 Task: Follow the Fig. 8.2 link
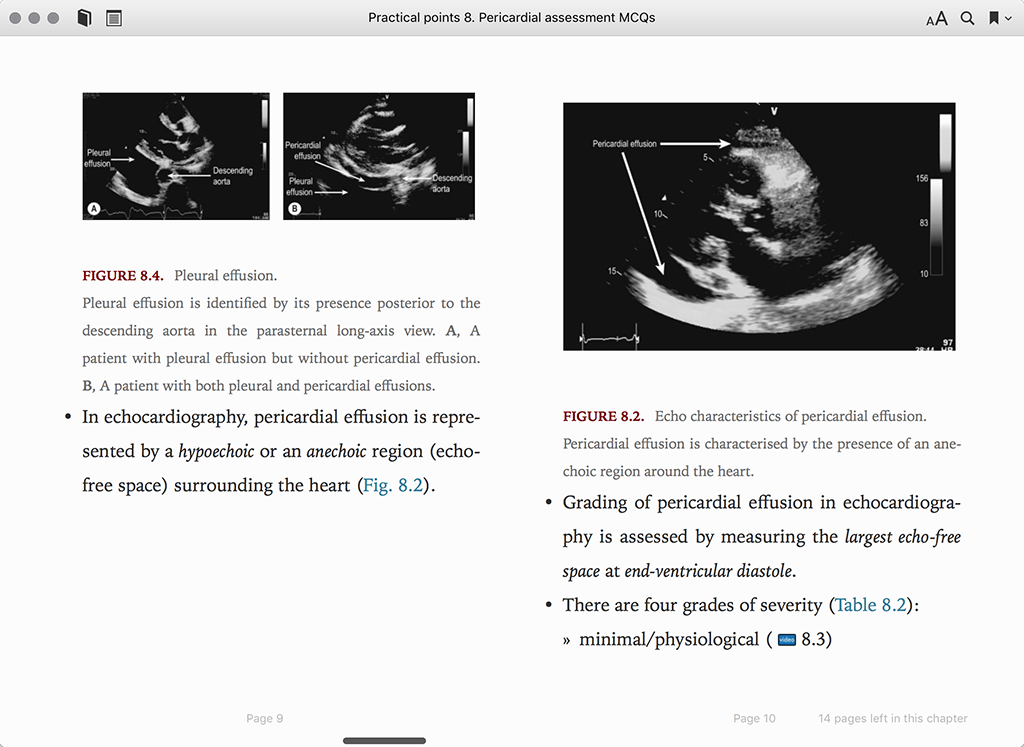[x=392, y=485]
